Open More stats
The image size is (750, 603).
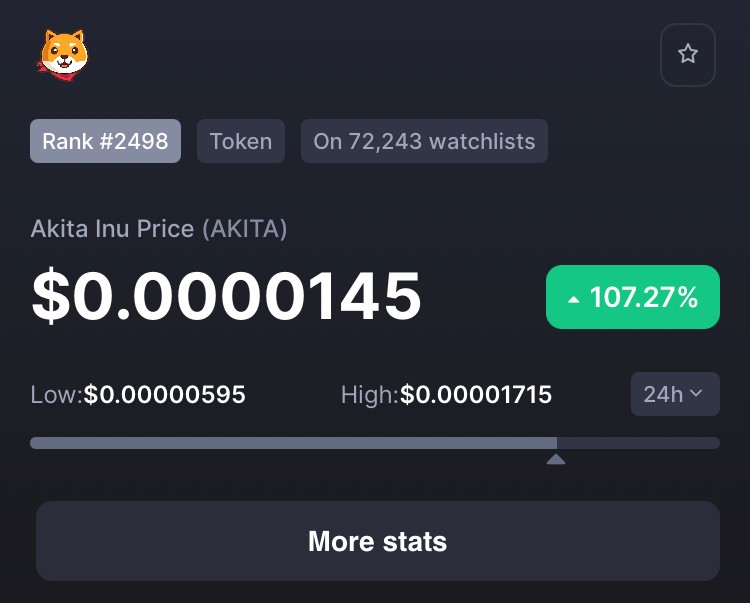pyautogui.click(x=378, y=541)
